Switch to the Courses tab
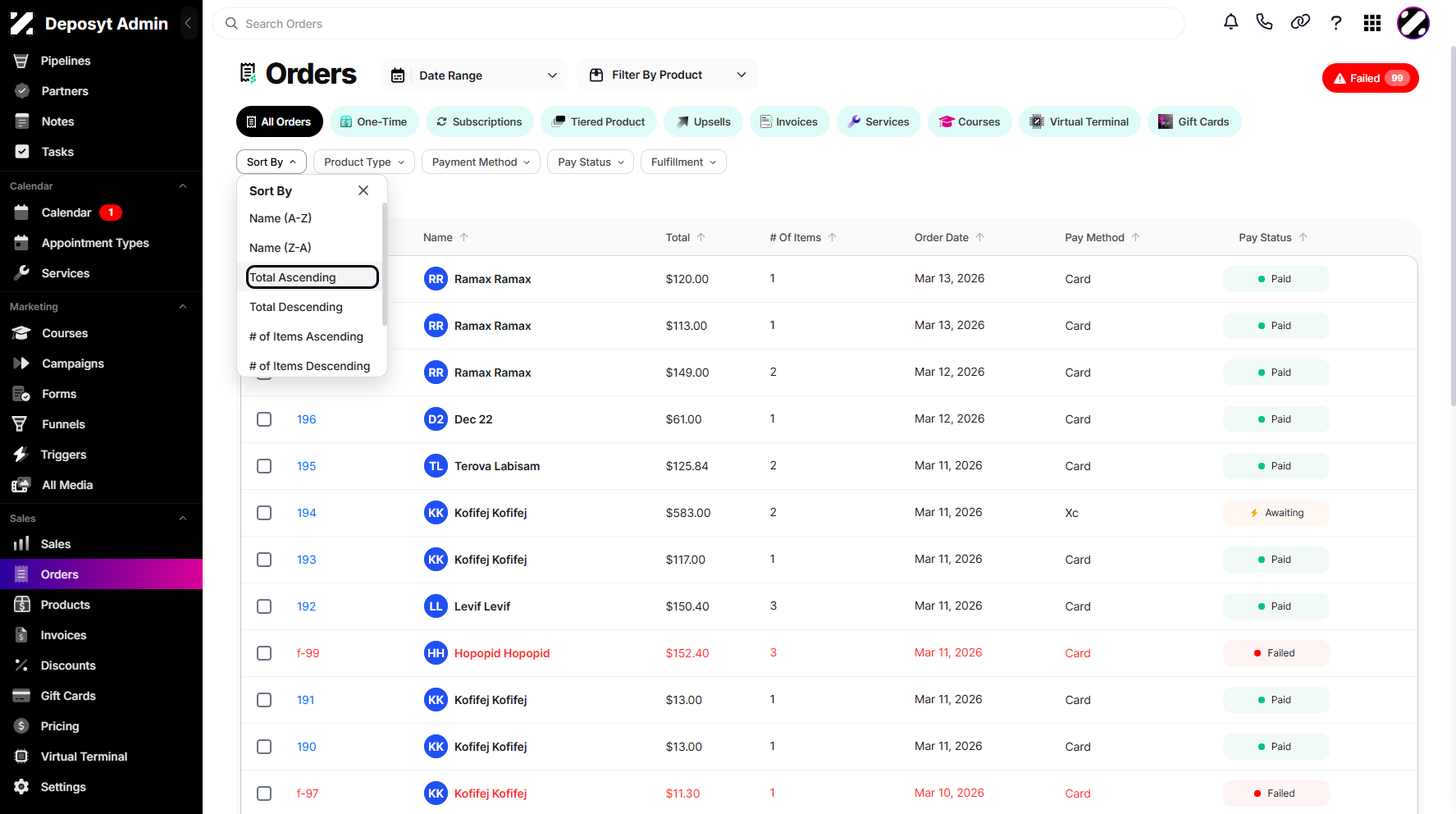The image size is (1456, 814). tap(970, 121)
